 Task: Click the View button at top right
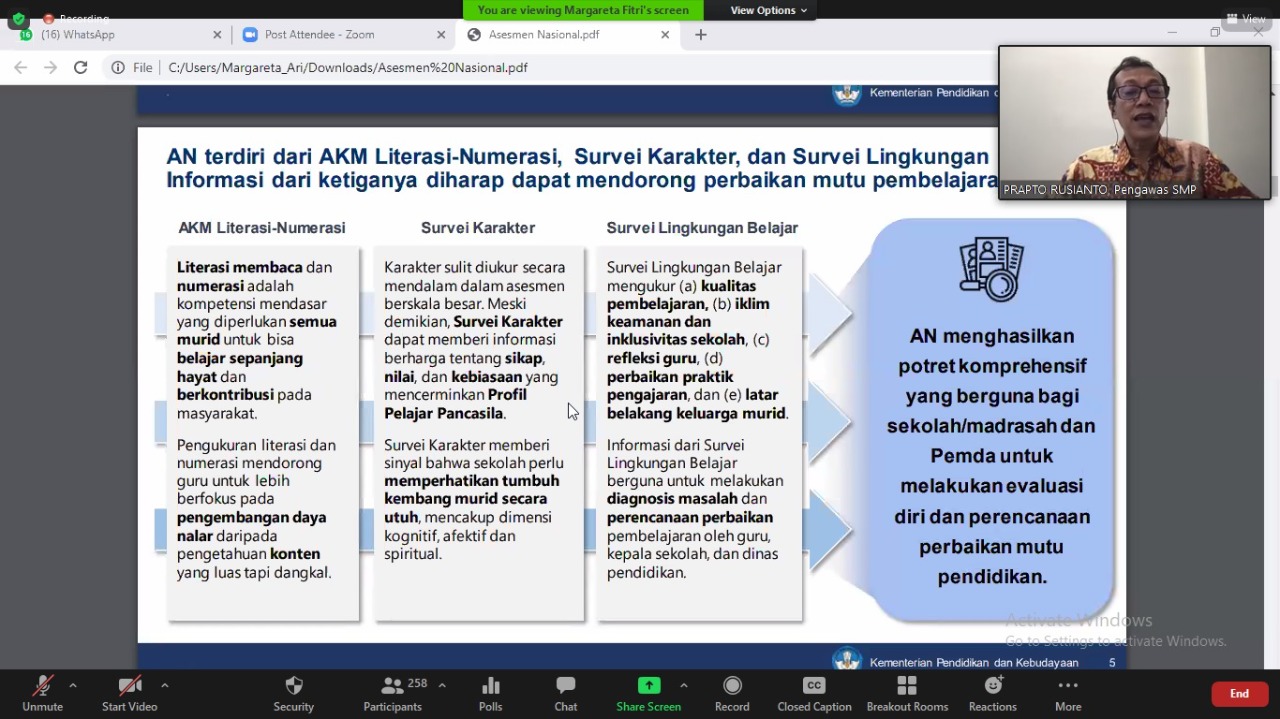tap(1246, 19)
